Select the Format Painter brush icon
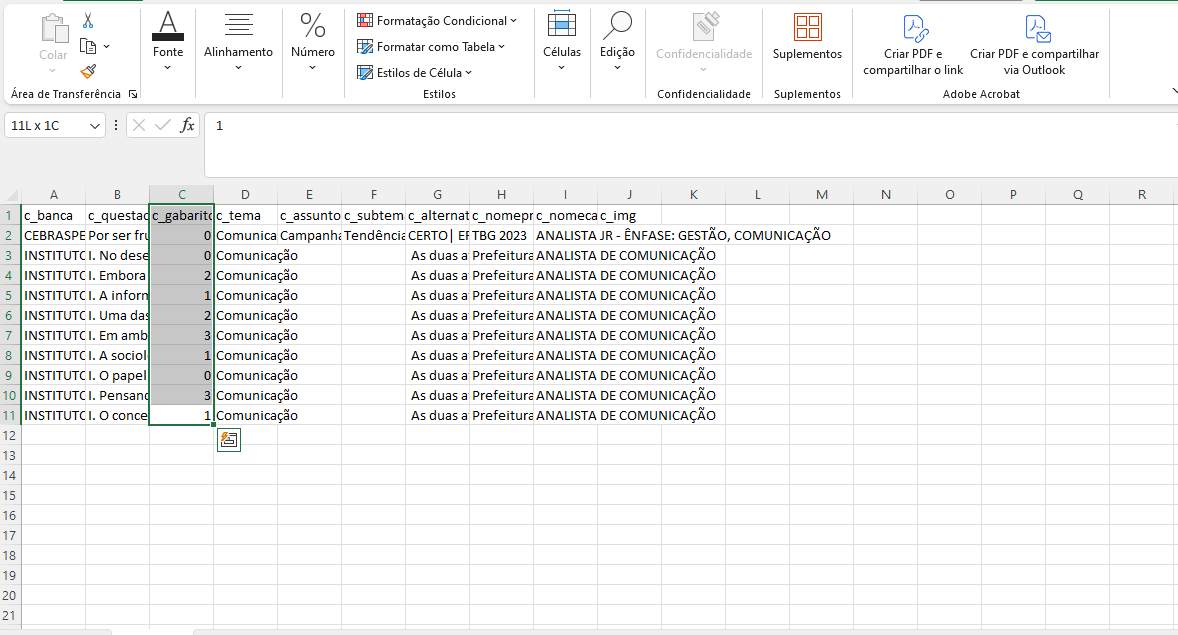The width and height of the screenshot is (1178, 635). pyautogui.click(x=88, y=71)
